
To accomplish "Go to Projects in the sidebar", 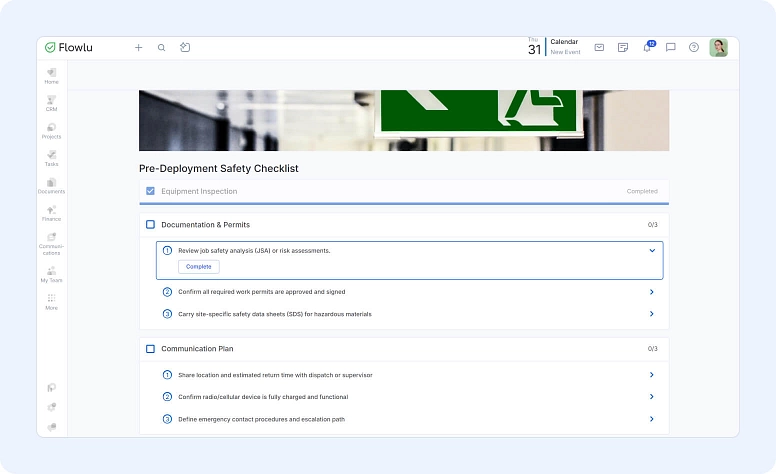I will (51, 130).
